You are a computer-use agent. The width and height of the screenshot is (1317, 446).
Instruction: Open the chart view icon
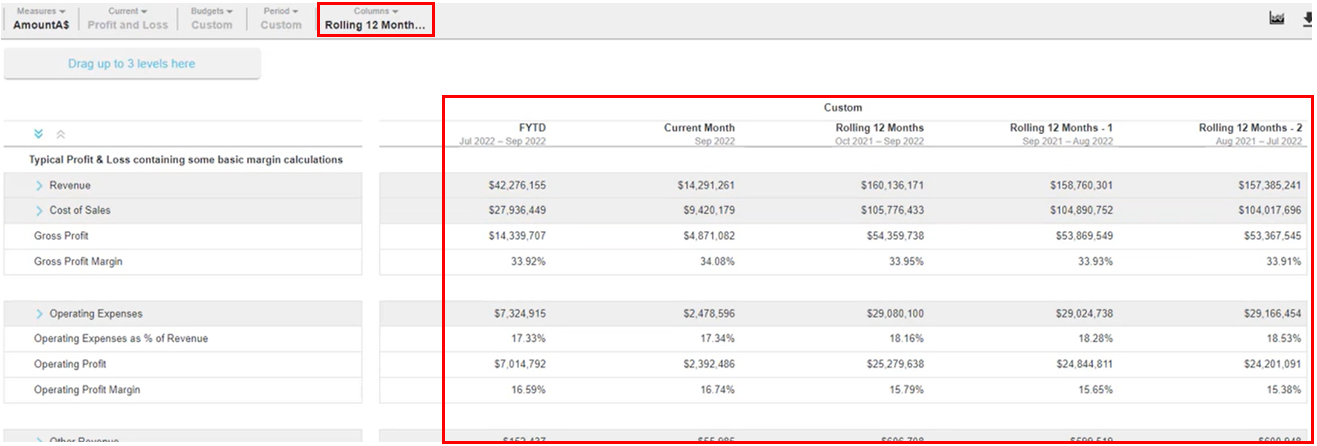pyautogui.click(x=1276, y=19)
